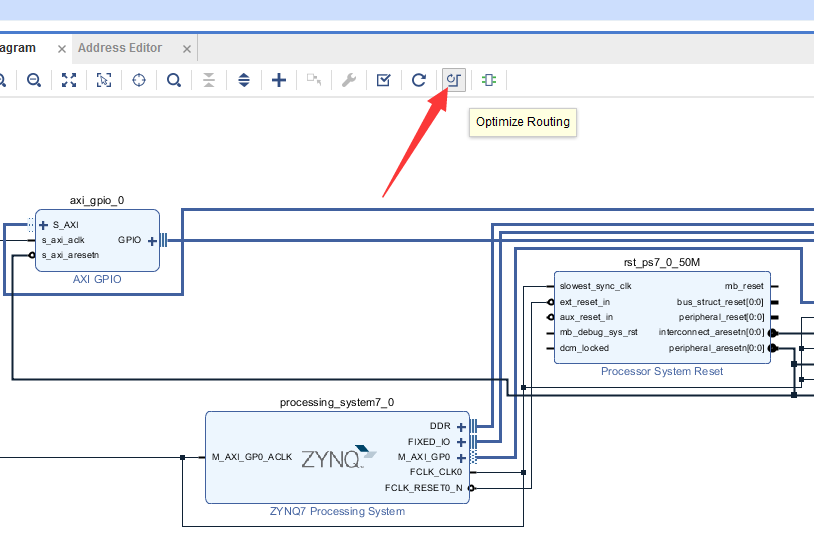Click the Customize Block wrench icon
The width and height of the screenshot is (814, 538).
pyautogui.click(x=349, y=80)
